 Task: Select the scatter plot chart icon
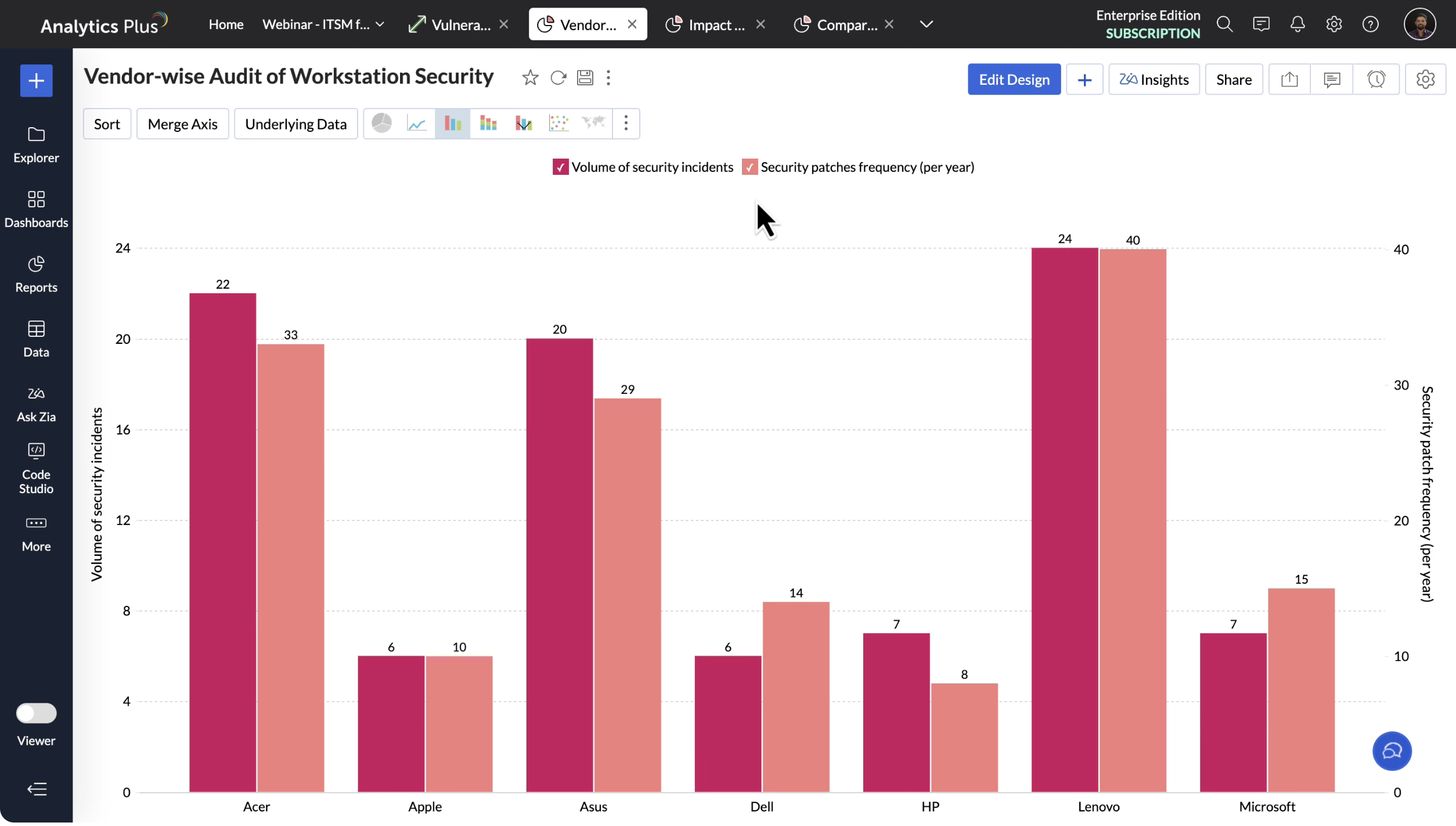tap(558, 124)
